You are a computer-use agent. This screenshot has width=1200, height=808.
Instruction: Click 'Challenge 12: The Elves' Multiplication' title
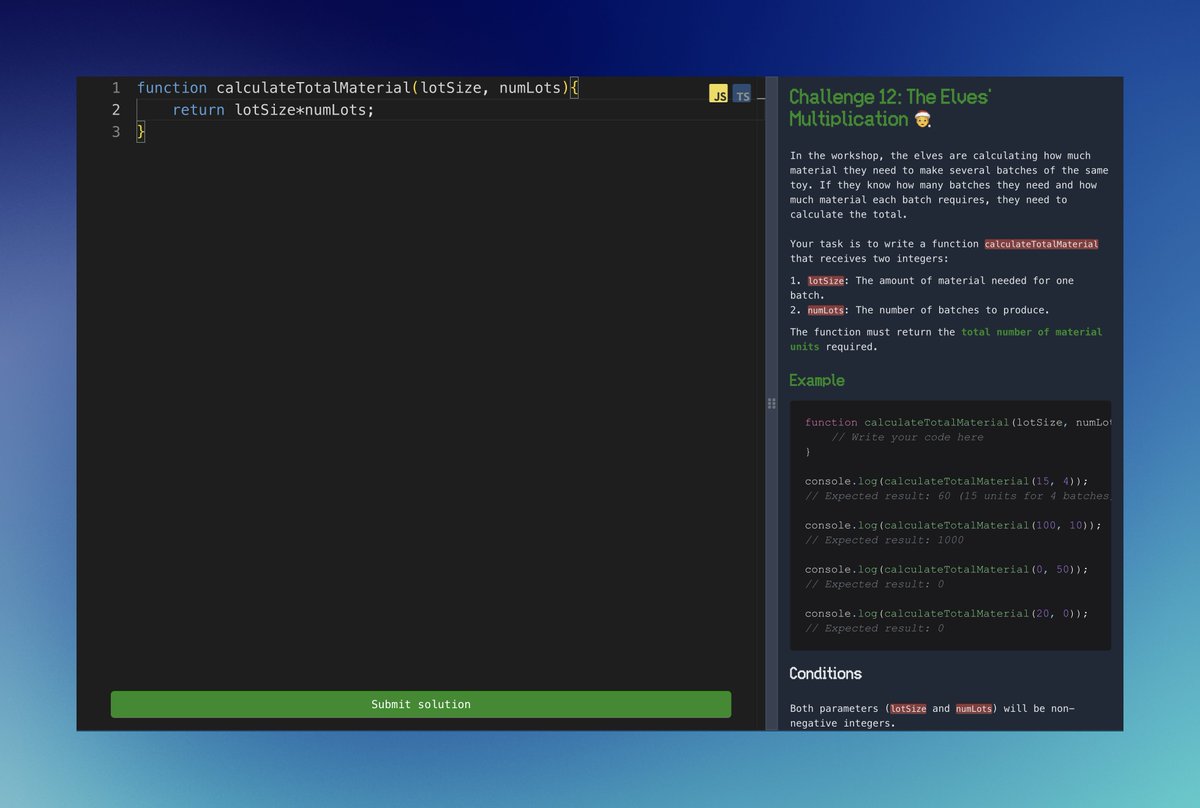[x=890, y=107]
